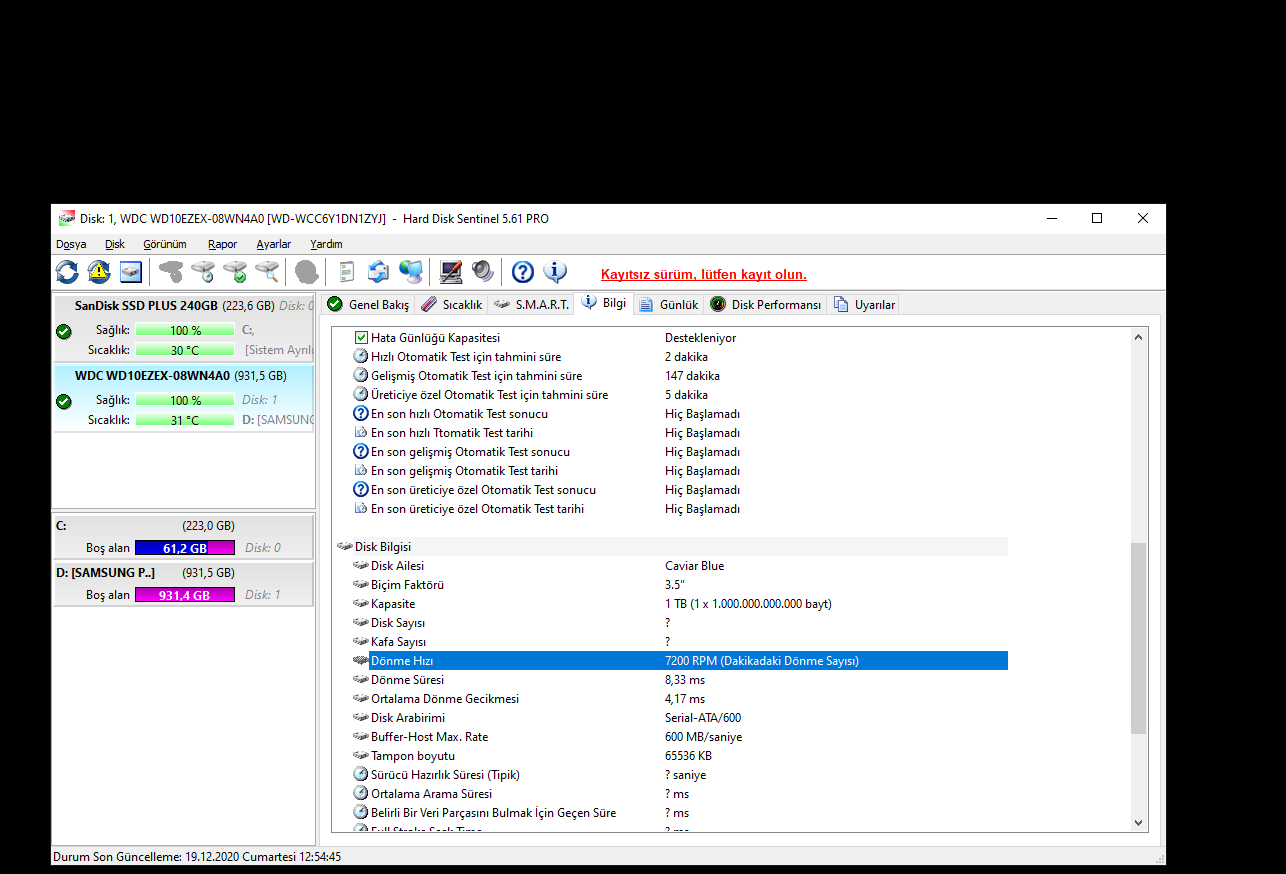Click the disk with clock test icon
Image resolution: width=1286 pixels, height=874 pixels.
coord(203,271)
